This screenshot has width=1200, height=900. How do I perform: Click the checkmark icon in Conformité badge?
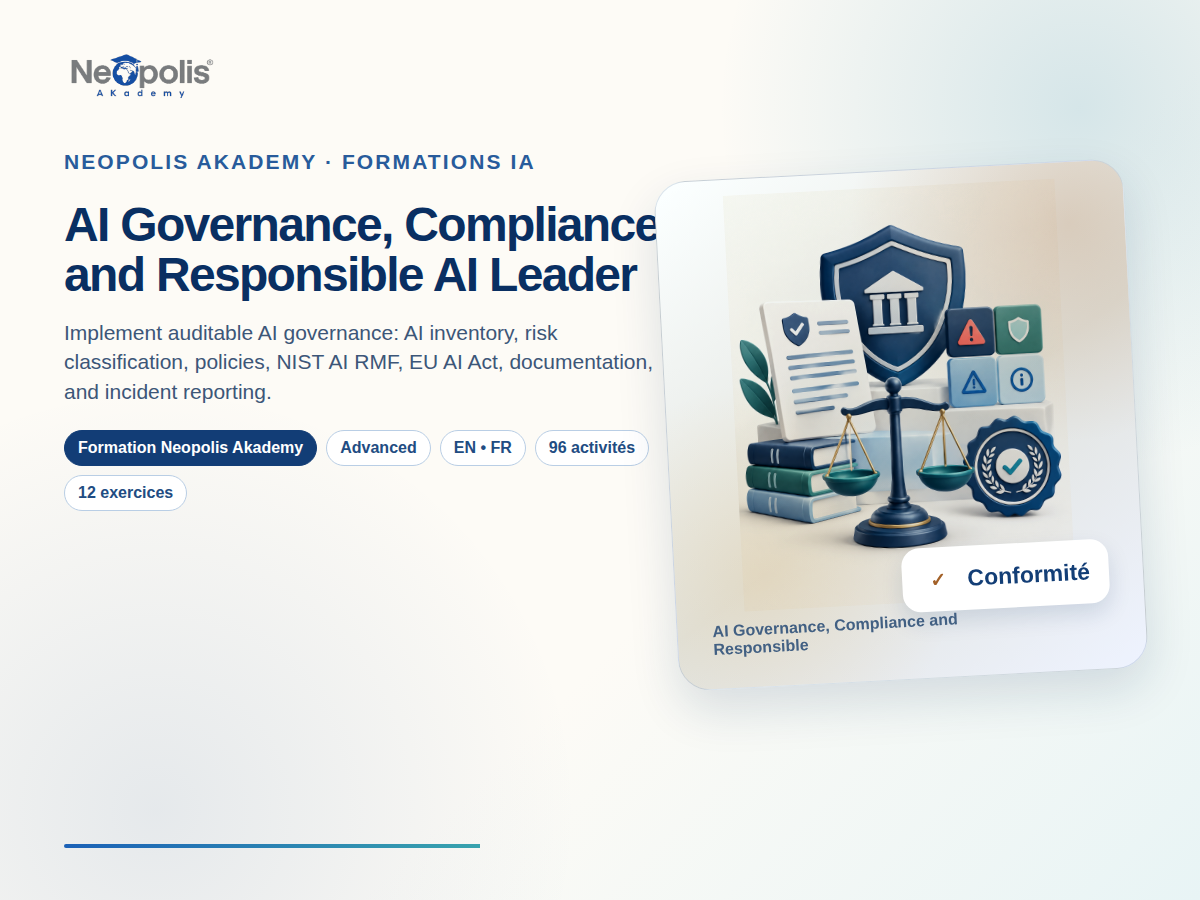coord(937,579)
